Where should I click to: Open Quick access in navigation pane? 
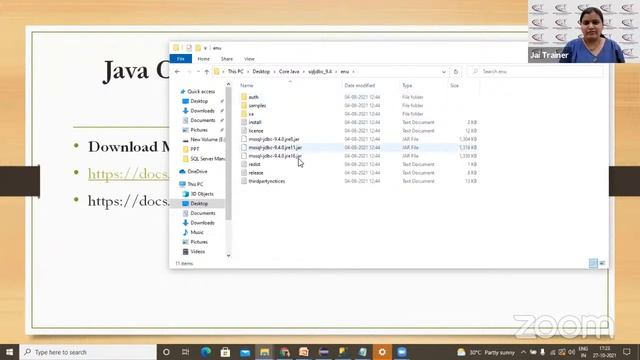[201, 91]
